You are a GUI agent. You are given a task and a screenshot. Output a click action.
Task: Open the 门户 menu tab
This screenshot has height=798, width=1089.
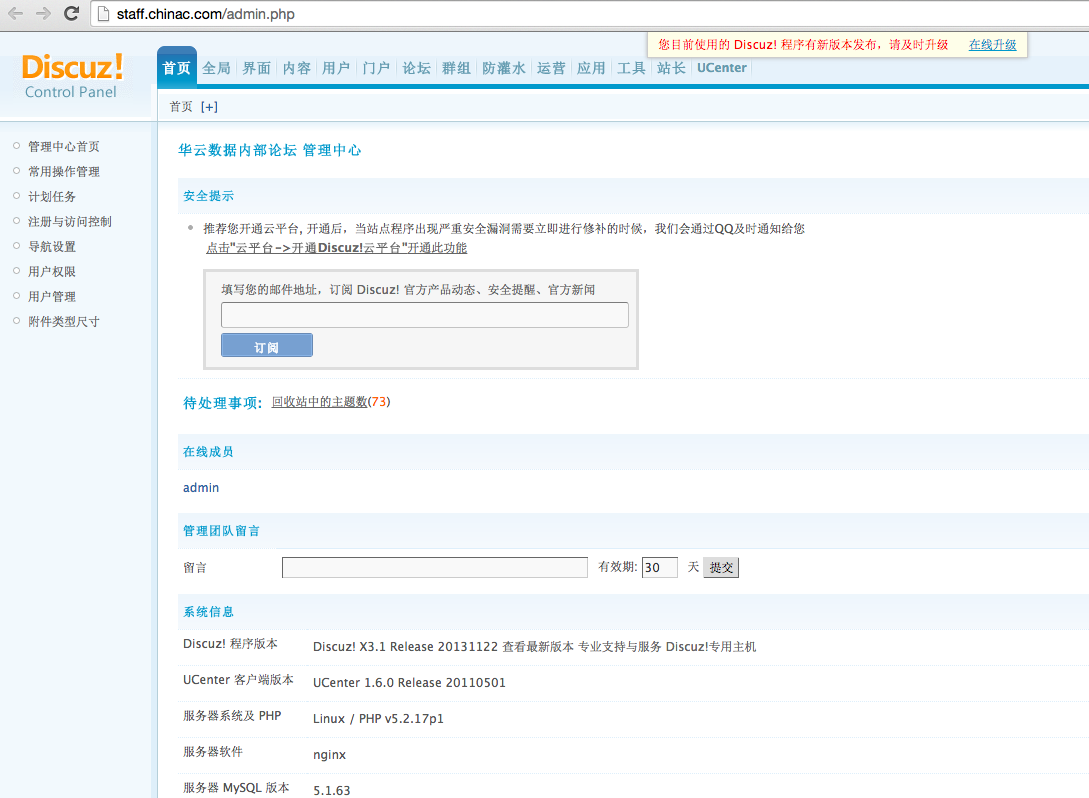(376, 68)
